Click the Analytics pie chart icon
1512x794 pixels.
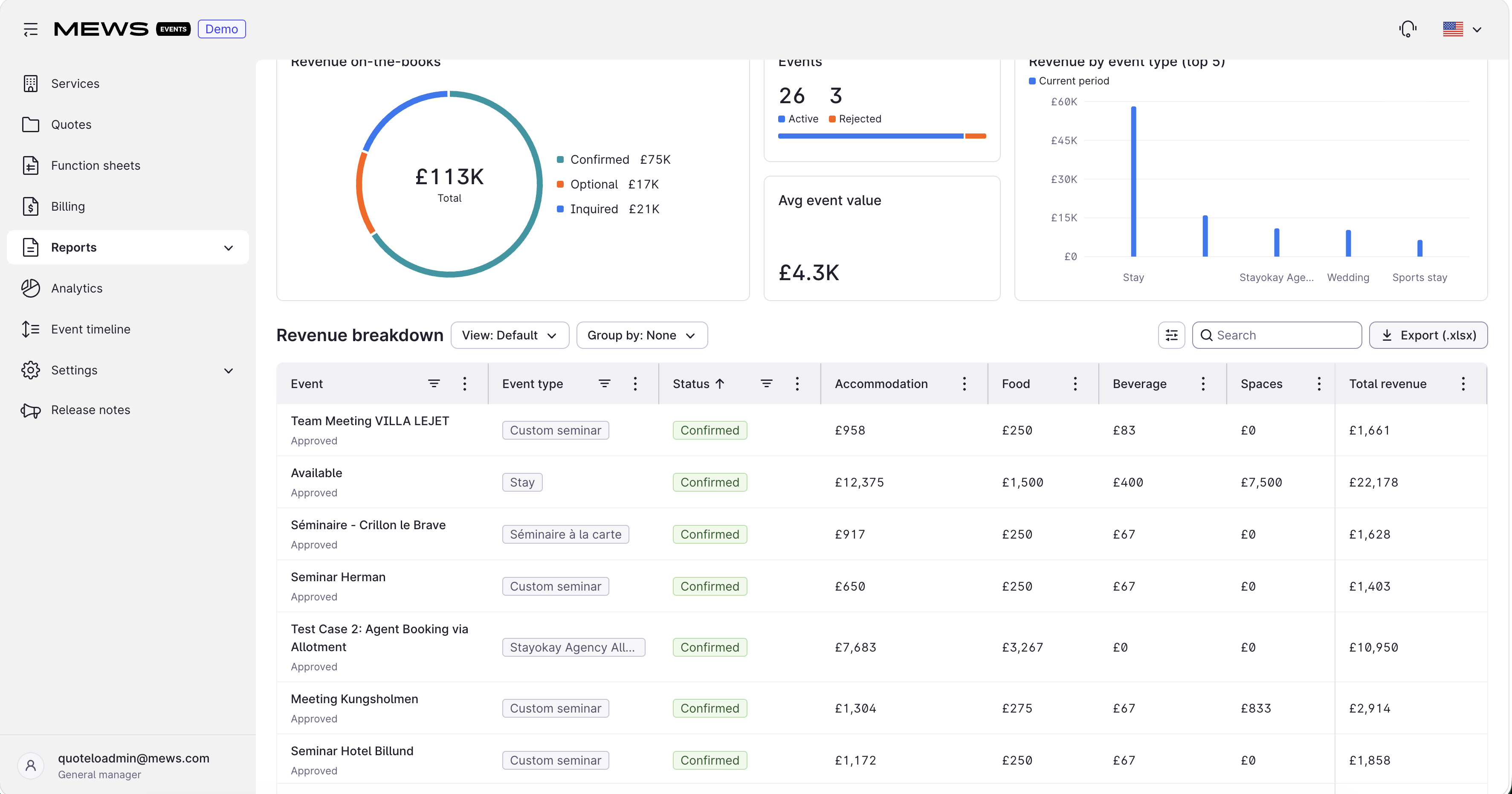(x=31, y=288)
